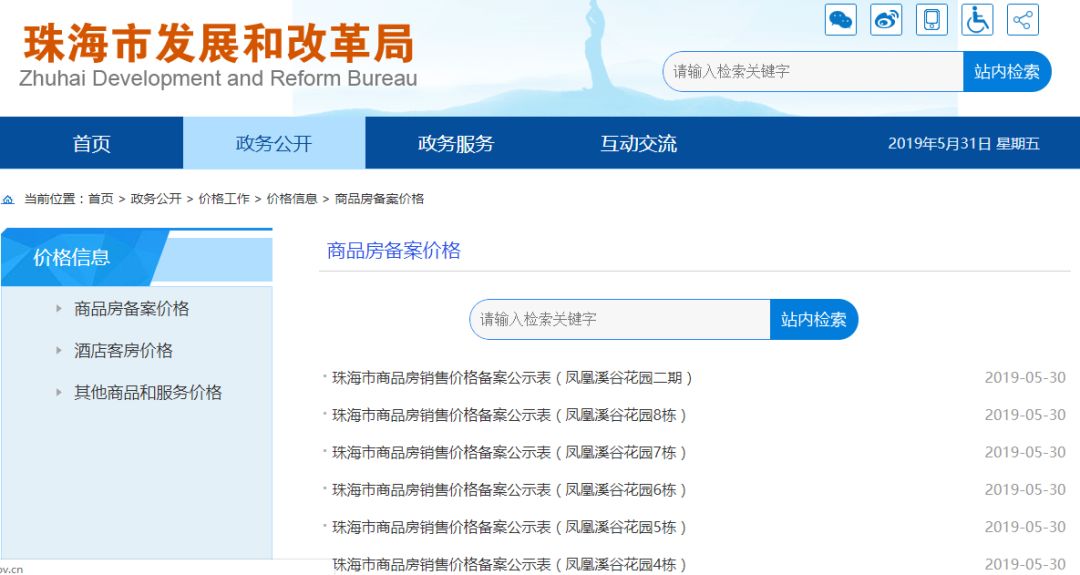The height and width of the screenshot is (575, 1080).
Task: Open the WeChat icon in header
Action: click(841, 19)
